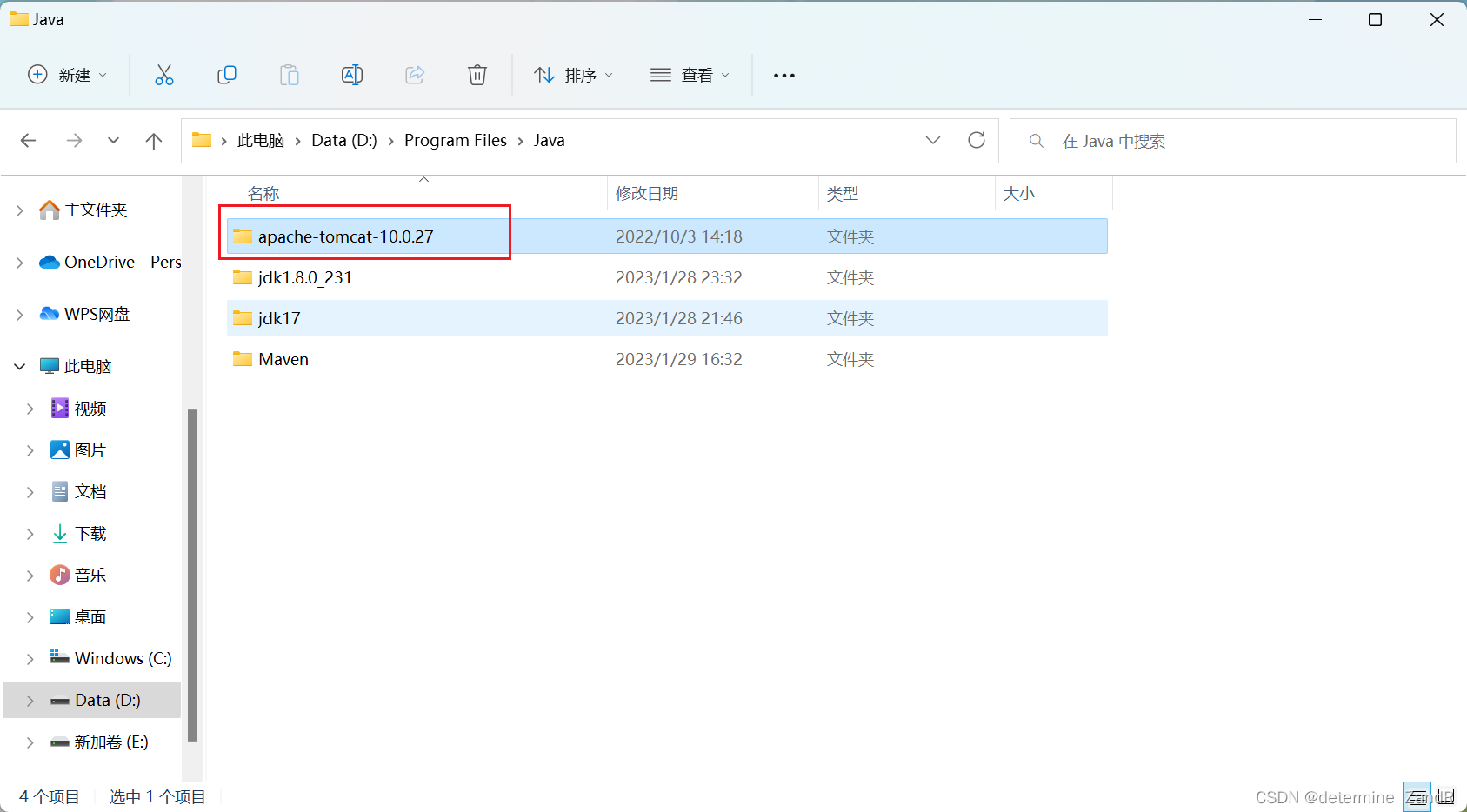
Task: Sort by the 类型 column header
Action: 843,193
